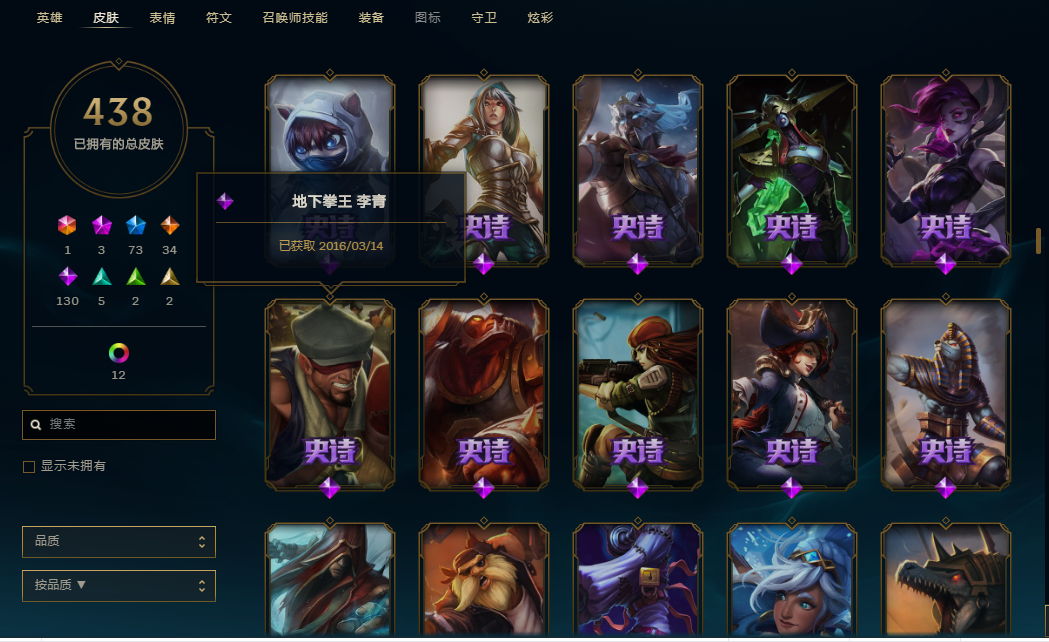Click the magnifier icon in search box
Screen dimensions: 1049x642
point(36,425)
